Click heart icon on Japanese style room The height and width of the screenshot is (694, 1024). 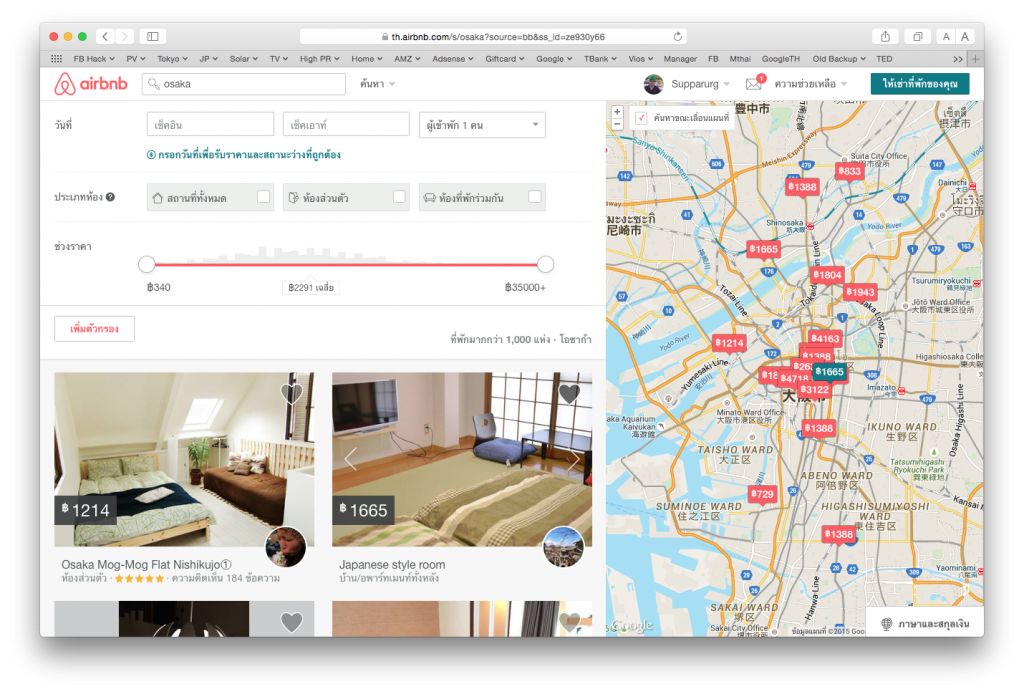569,394
